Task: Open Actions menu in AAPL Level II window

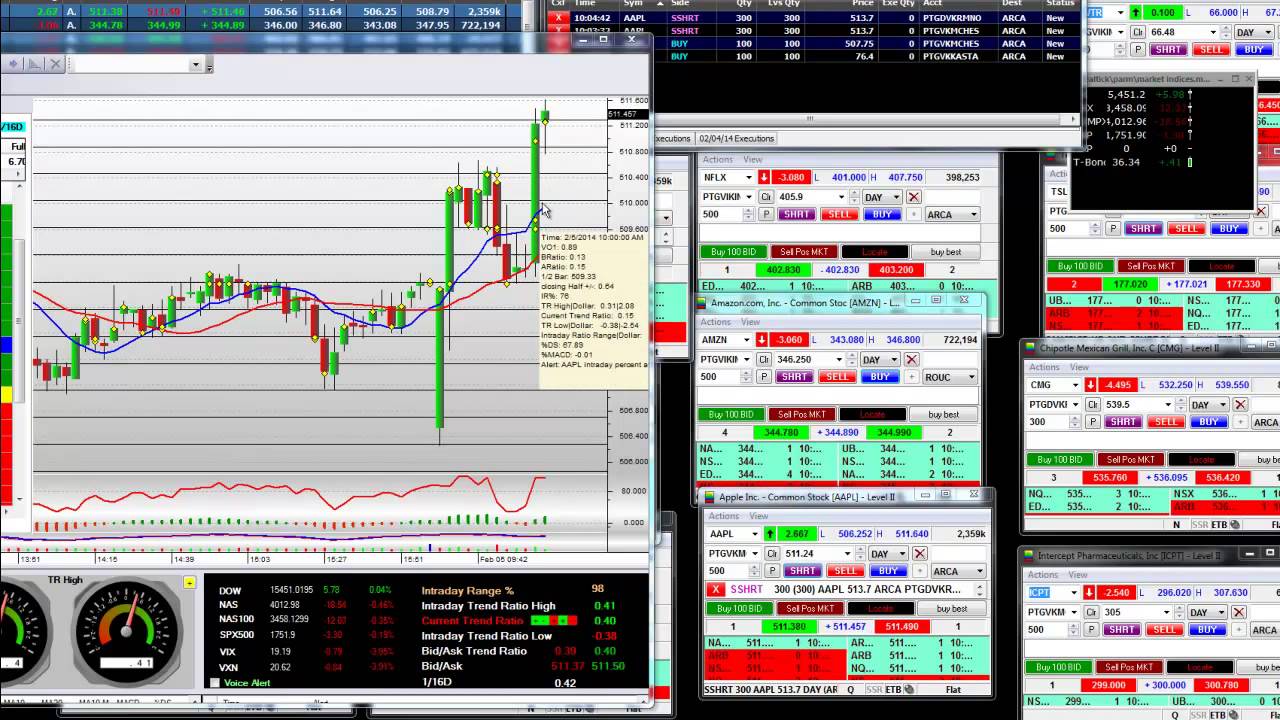Action: [724, 516]
